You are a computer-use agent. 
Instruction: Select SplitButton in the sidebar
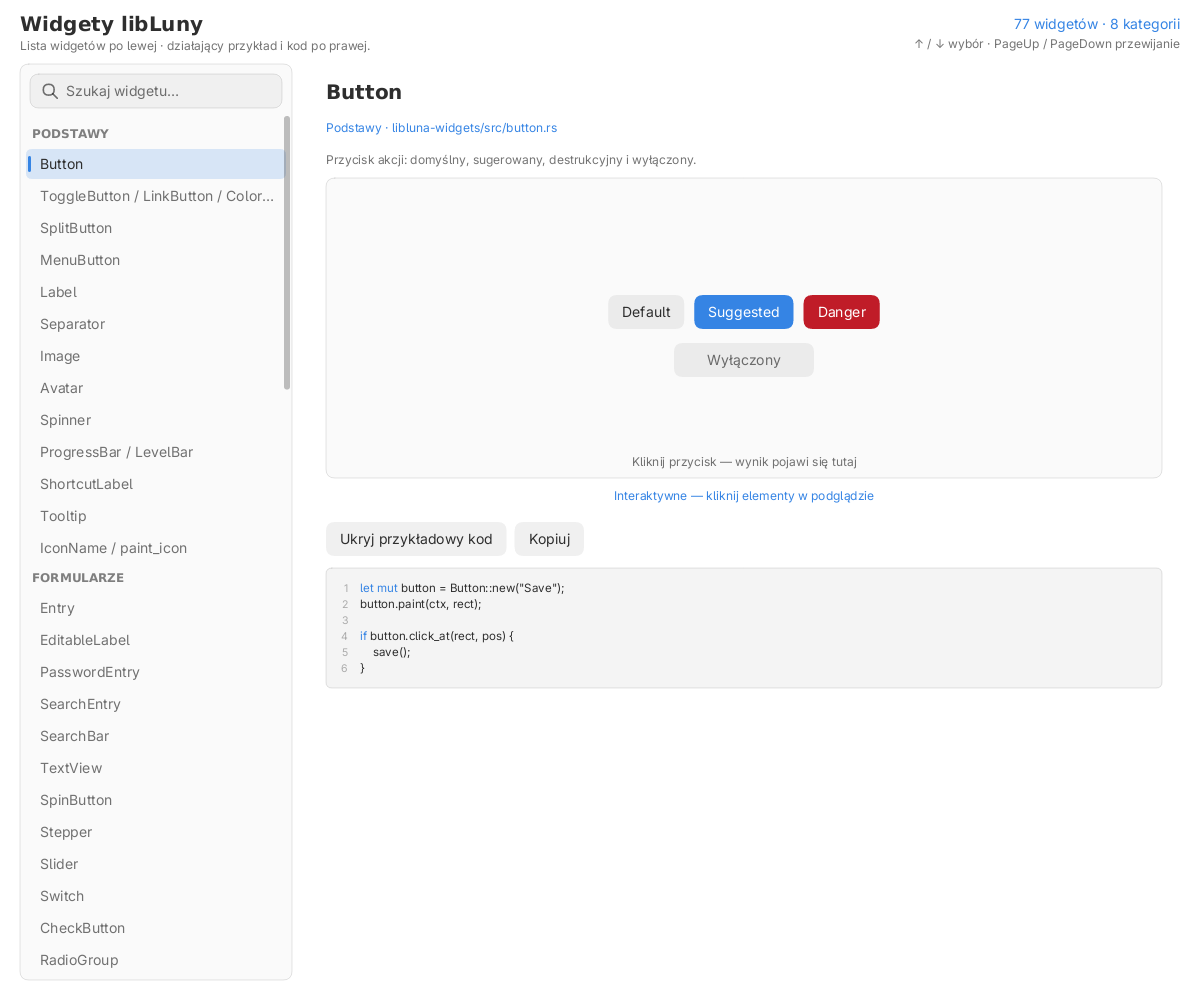(155, 228)
